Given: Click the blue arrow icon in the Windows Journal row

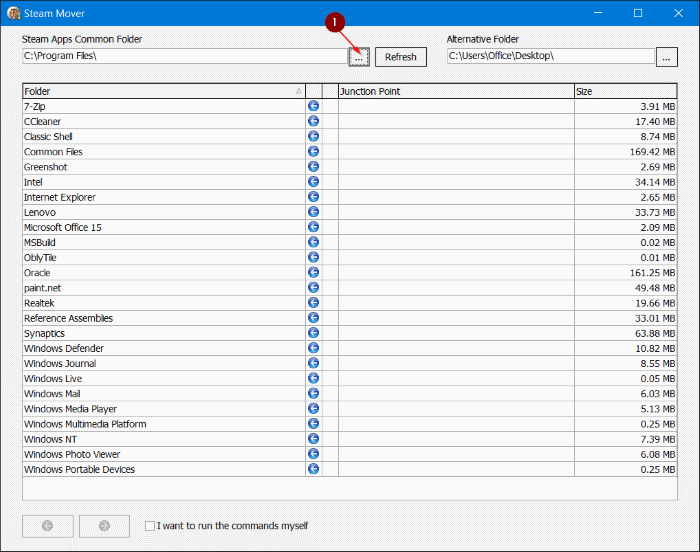Looking at the screenshot, I should (313, 363).
